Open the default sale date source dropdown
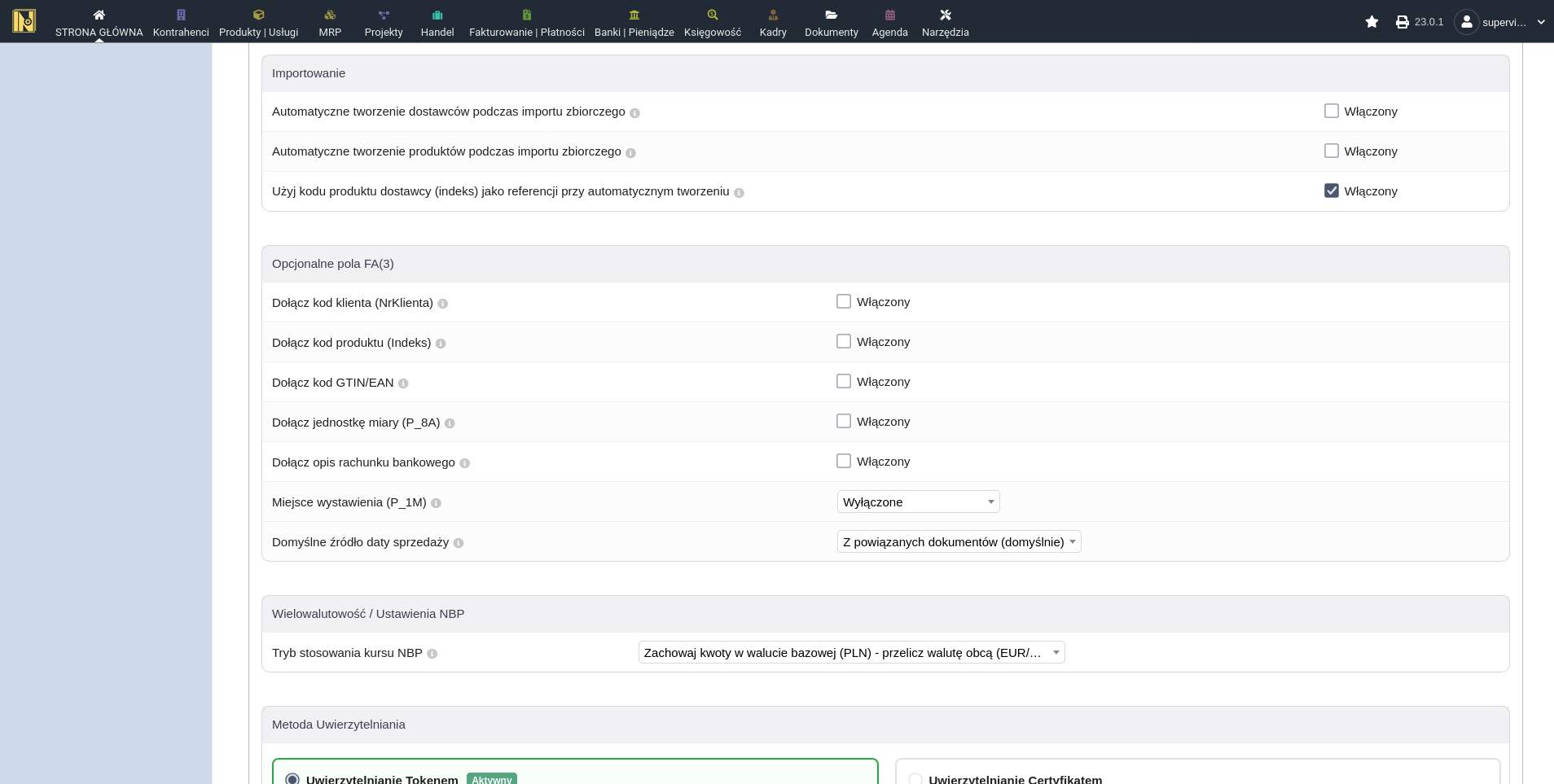This screenshot has height=784, width=1554. [x=959, y=541]
